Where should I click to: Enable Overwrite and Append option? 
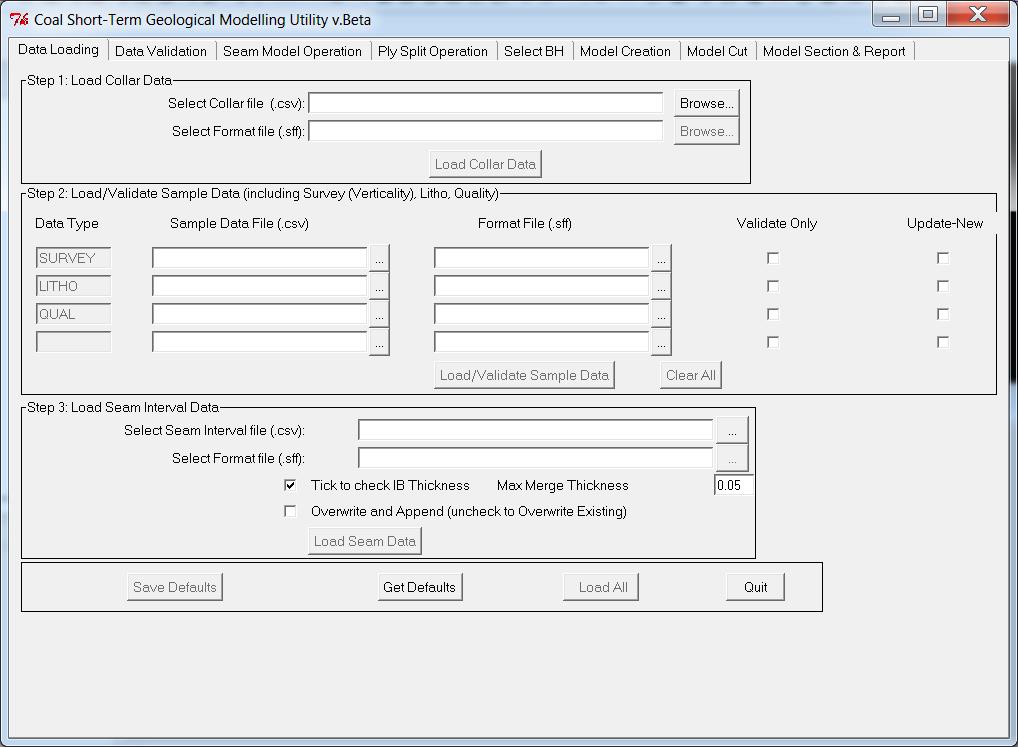coord(290,511)
